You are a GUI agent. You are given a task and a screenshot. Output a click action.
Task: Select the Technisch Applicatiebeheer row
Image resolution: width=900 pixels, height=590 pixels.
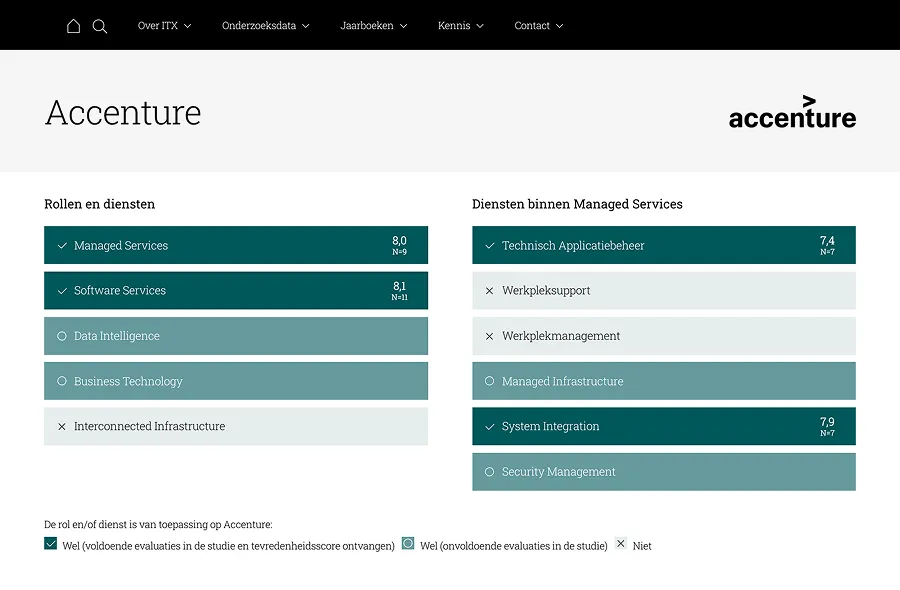pos(664,245)
